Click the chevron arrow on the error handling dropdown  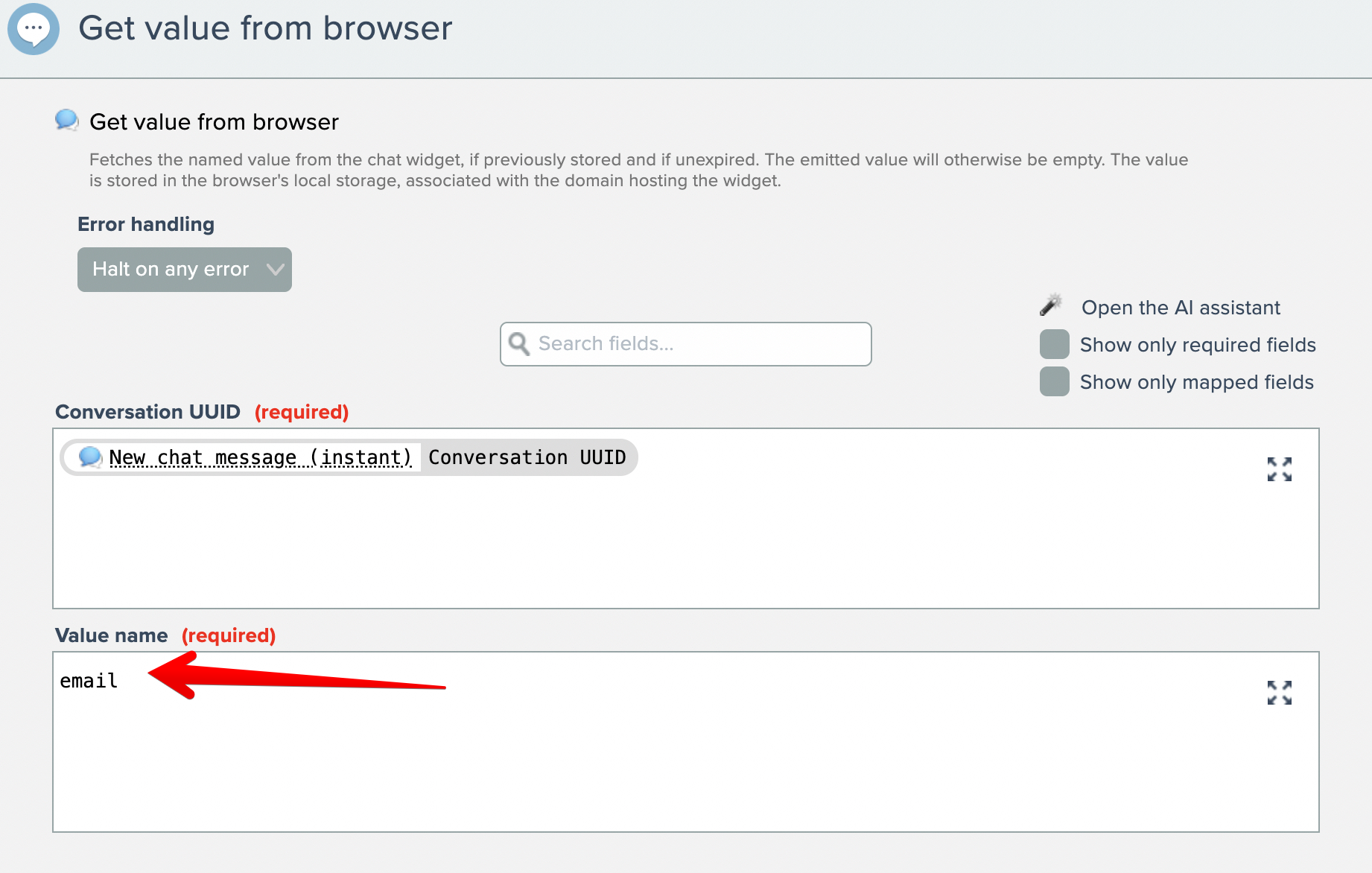(275, 270)
